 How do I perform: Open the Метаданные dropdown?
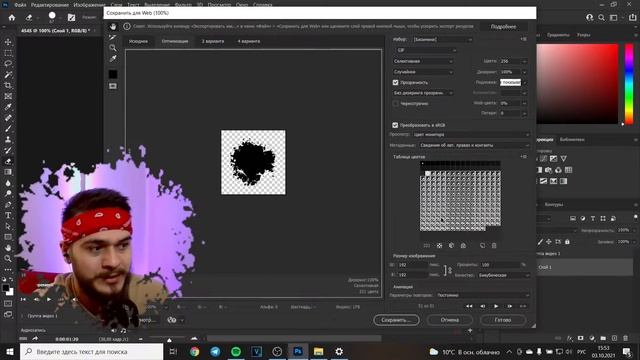(474, 145)
